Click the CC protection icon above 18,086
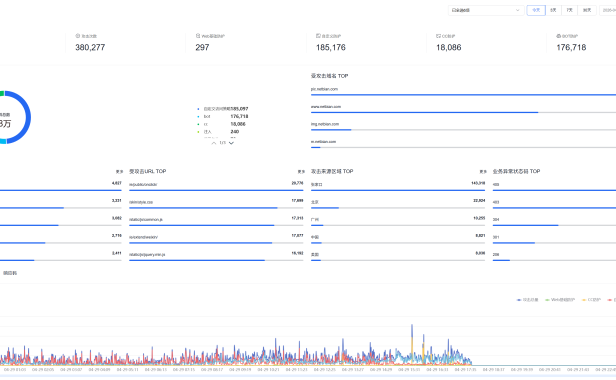The height and width of the screenshot is (380, 616). 438,36
